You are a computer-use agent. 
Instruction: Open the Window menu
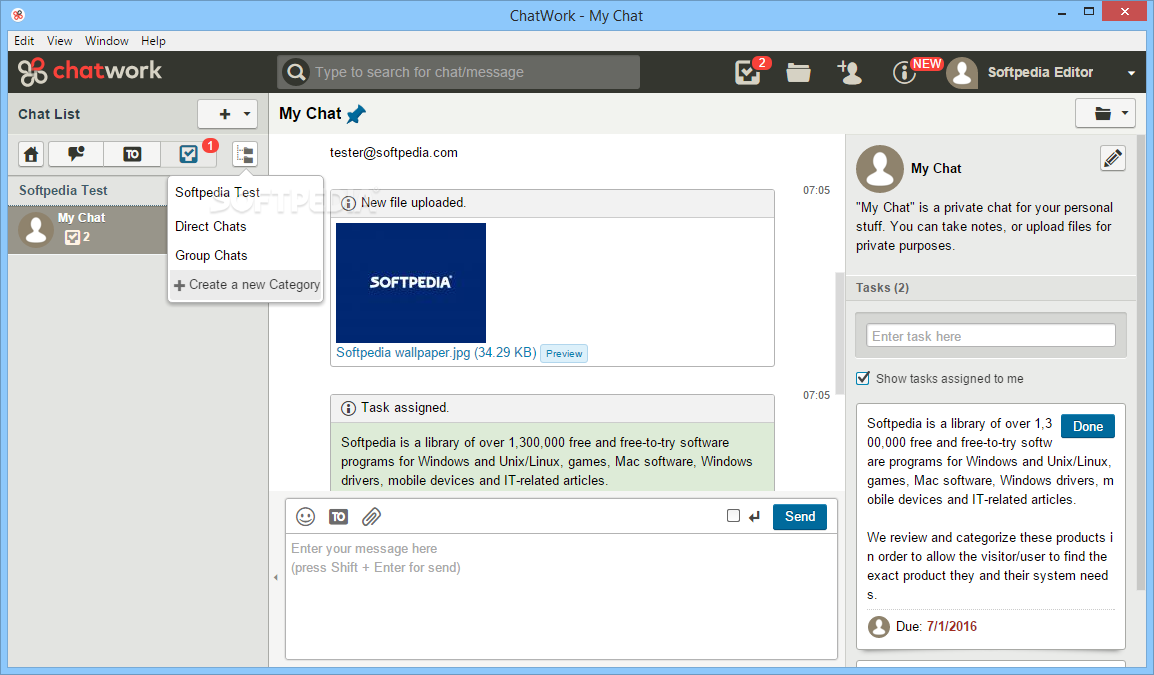click(x=107, y=40)
